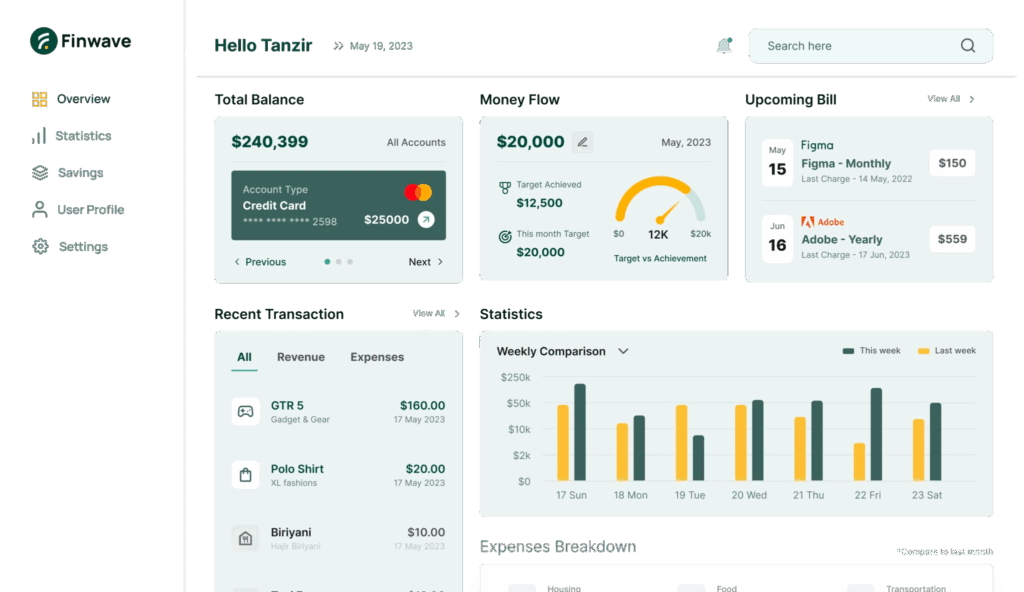Go to the Next account card

coord(425,262)
